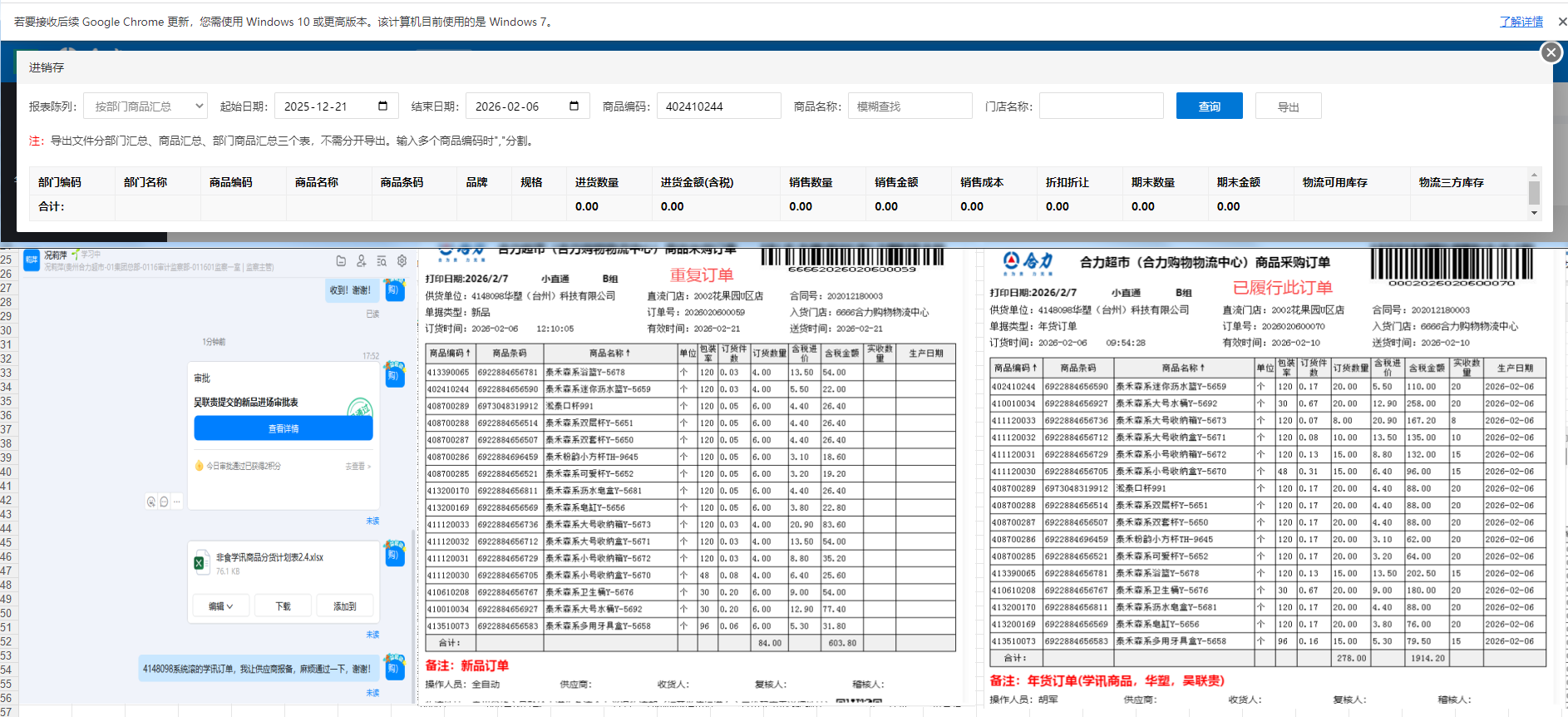Open the more options ellipsis beside approval card
The width and height of the screenshot is (1568, 717).
click(x=177, y=502)
